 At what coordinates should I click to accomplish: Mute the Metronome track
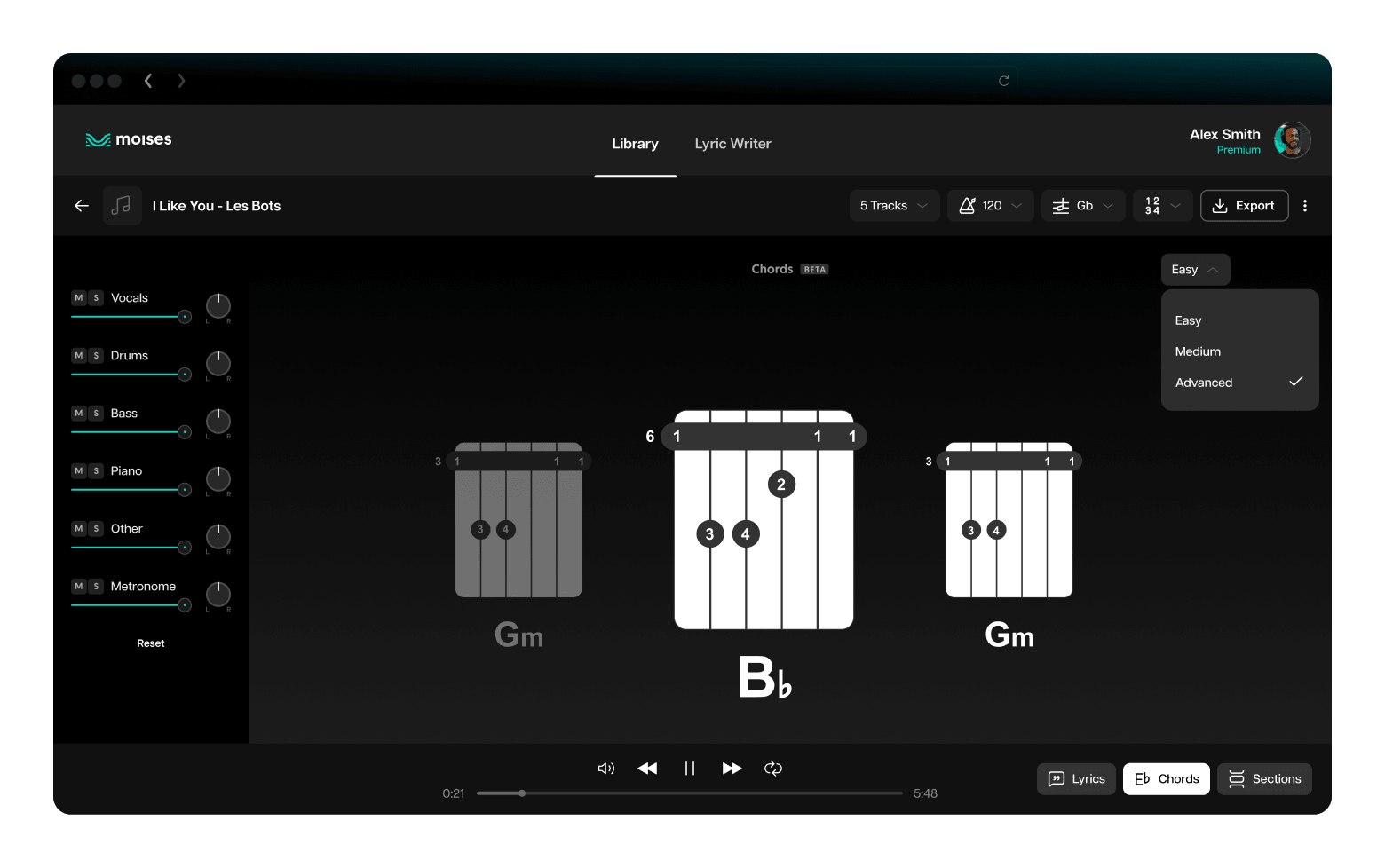tap(79, 587)
